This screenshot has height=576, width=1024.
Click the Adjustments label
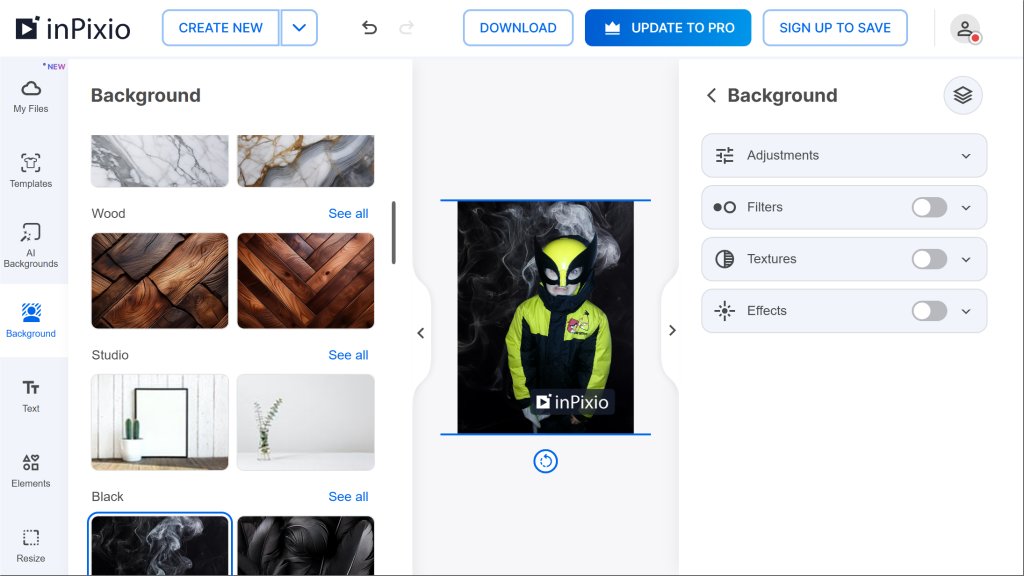pyautogui.click(x=782, y=155)
